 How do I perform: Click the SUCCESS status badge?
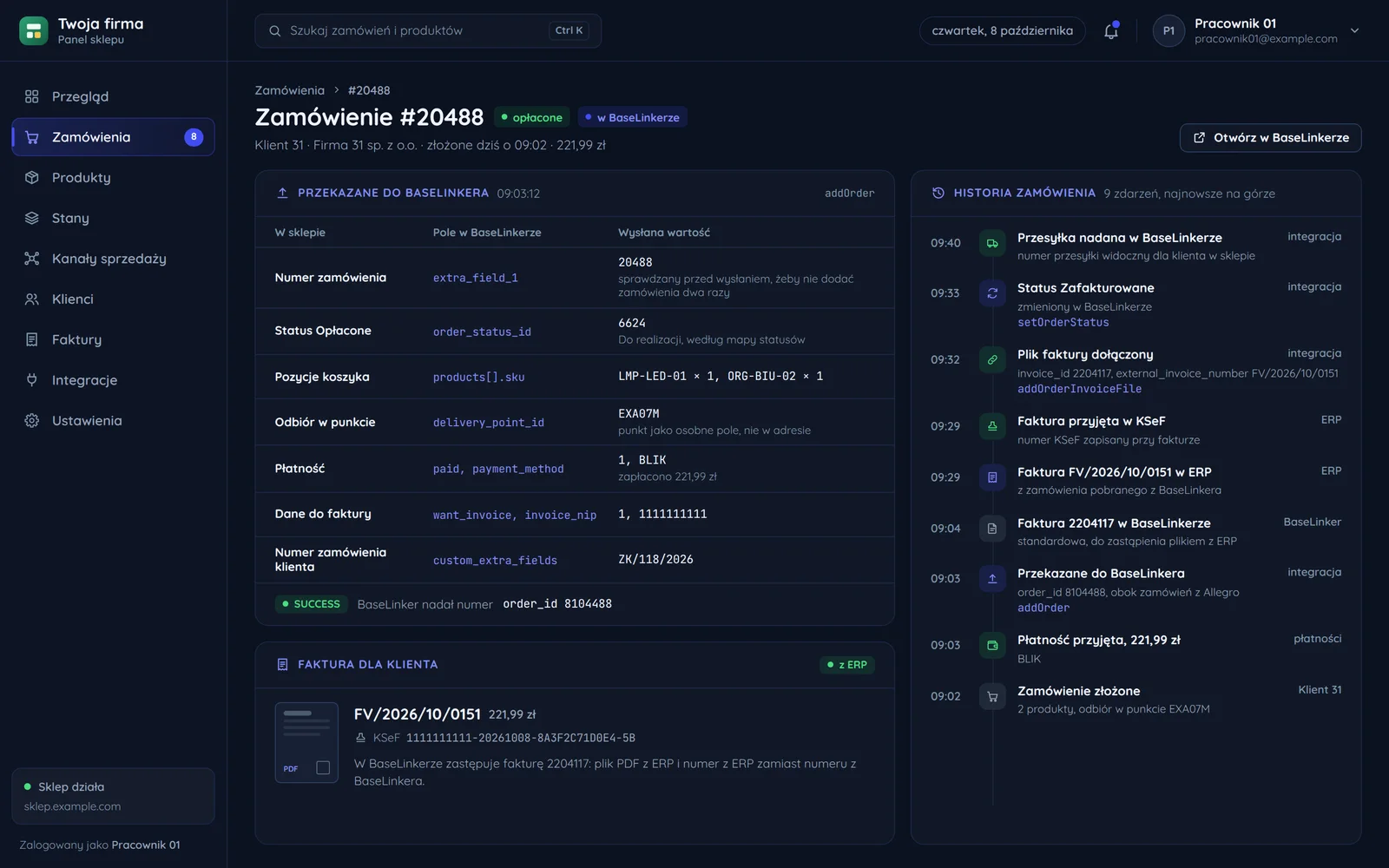[x=311, y=604]
